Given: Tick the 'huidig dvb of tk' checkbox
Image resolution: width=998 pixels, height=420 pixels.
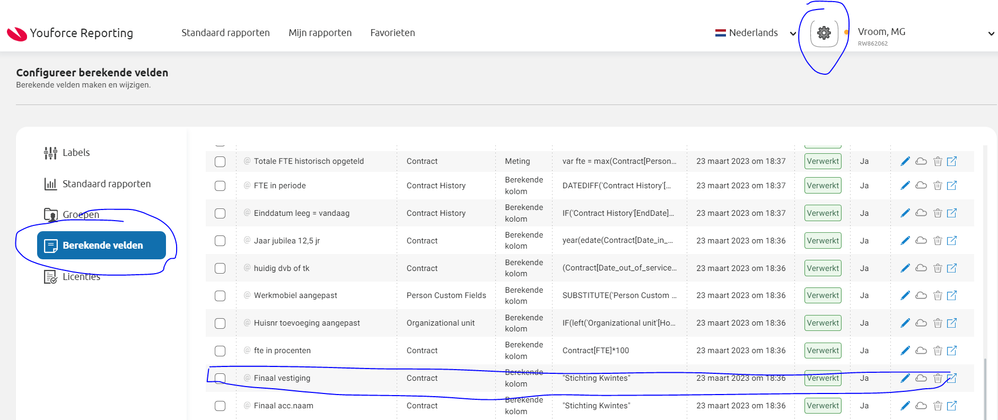Looking at the screenshot, I should [220, 269].
